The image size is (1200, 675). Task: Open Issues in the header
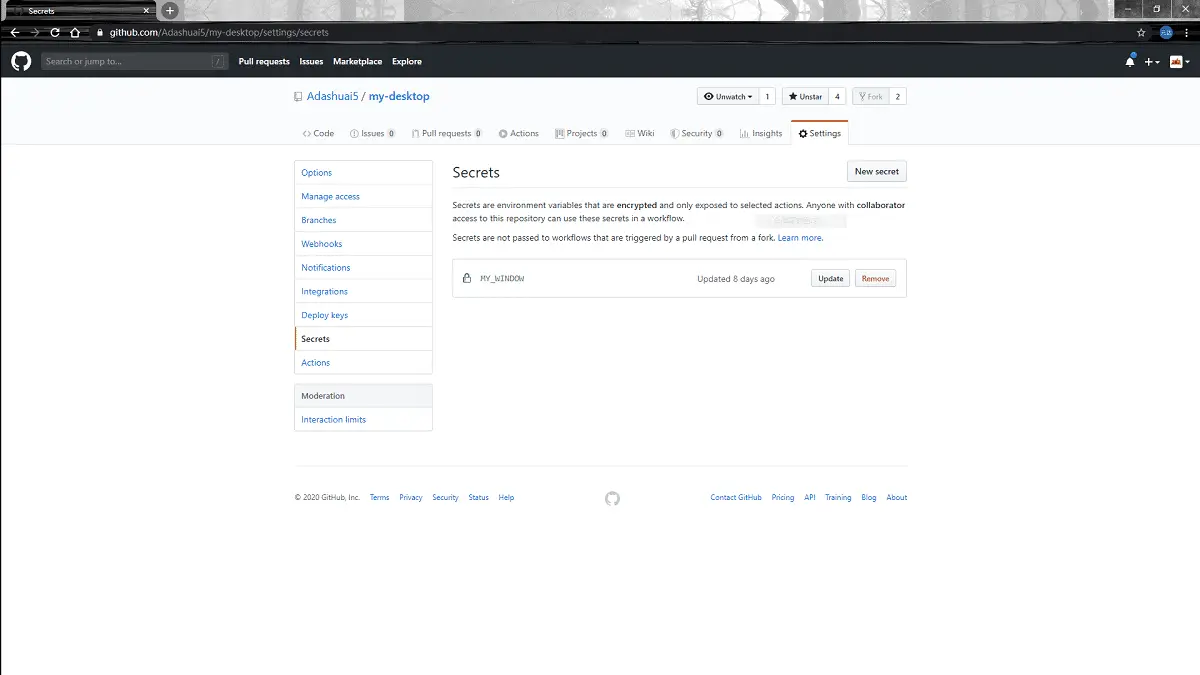(x=311, y=61)
